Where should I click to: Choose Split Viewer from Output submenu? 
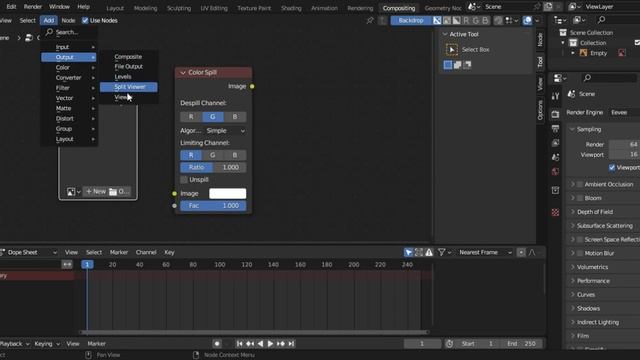[x=129, y=87]
